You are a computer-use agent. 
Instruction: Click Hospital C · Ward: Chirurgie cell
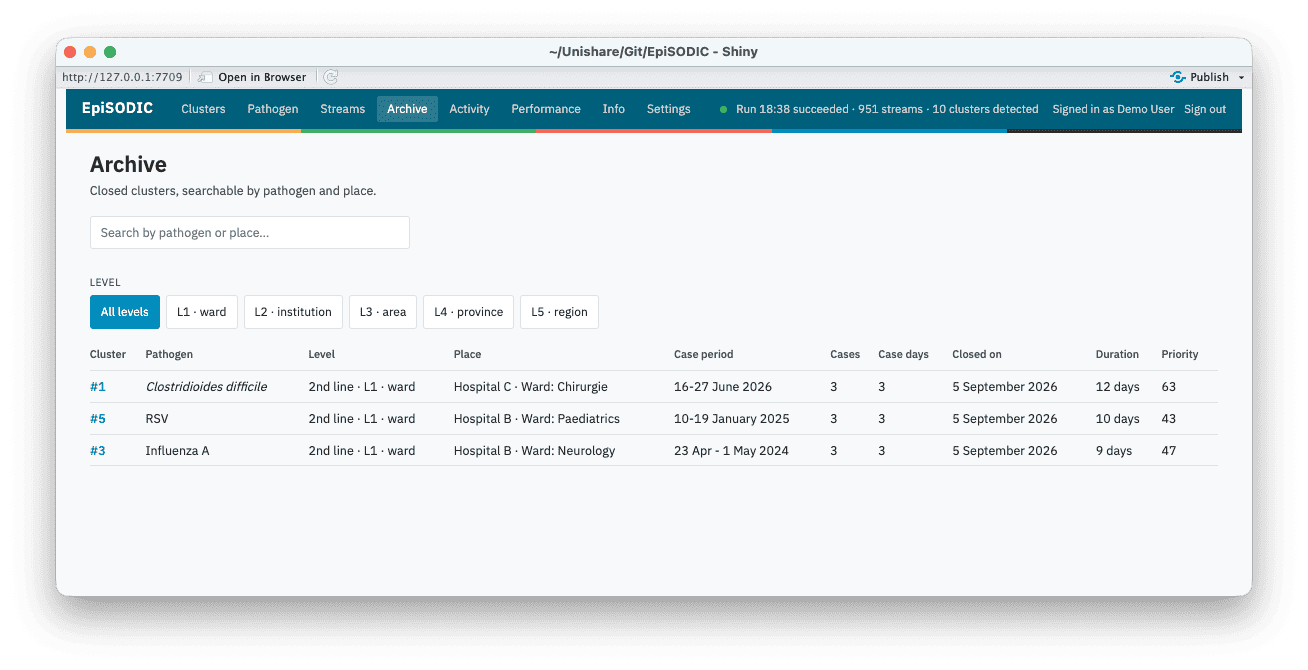coord(530,386)
